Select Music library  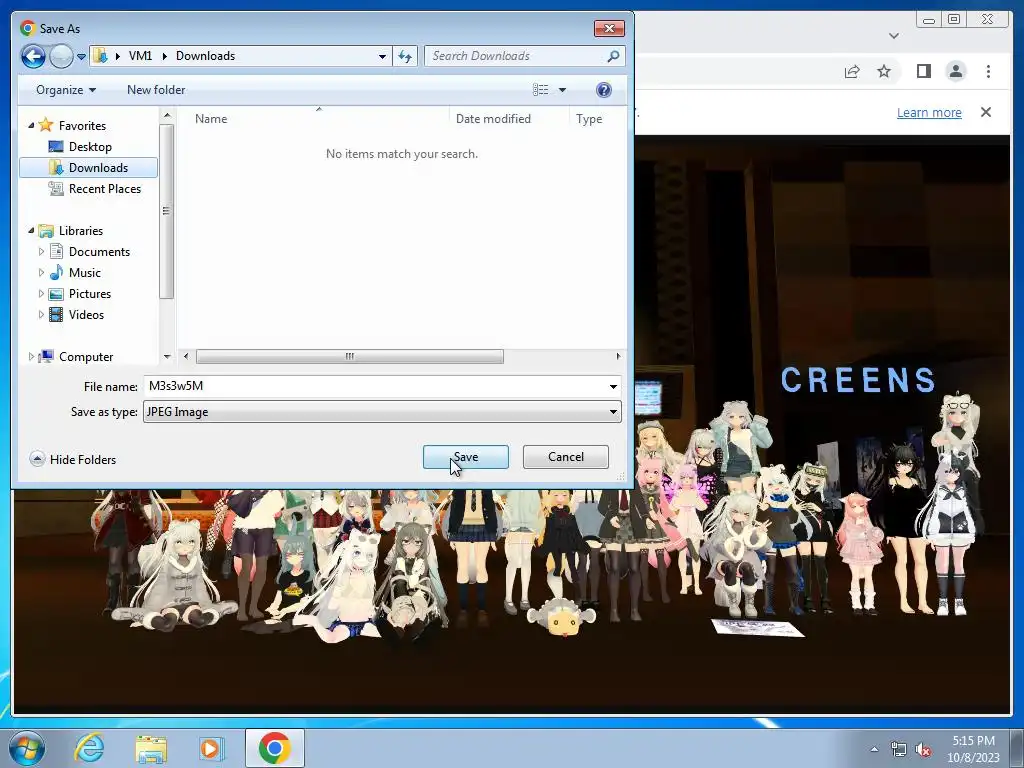tap(76, 273)
